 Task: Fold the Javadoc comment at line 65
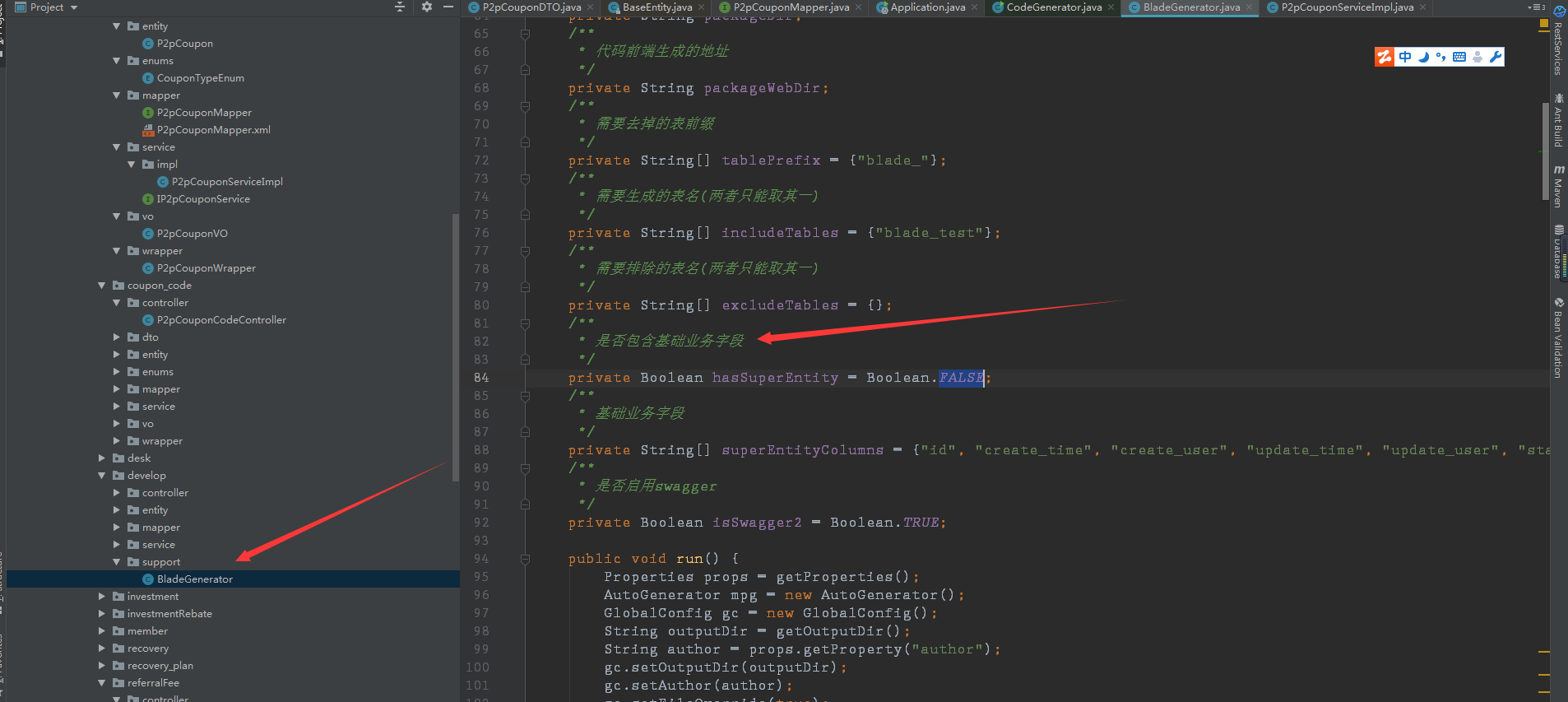[525, 34]
